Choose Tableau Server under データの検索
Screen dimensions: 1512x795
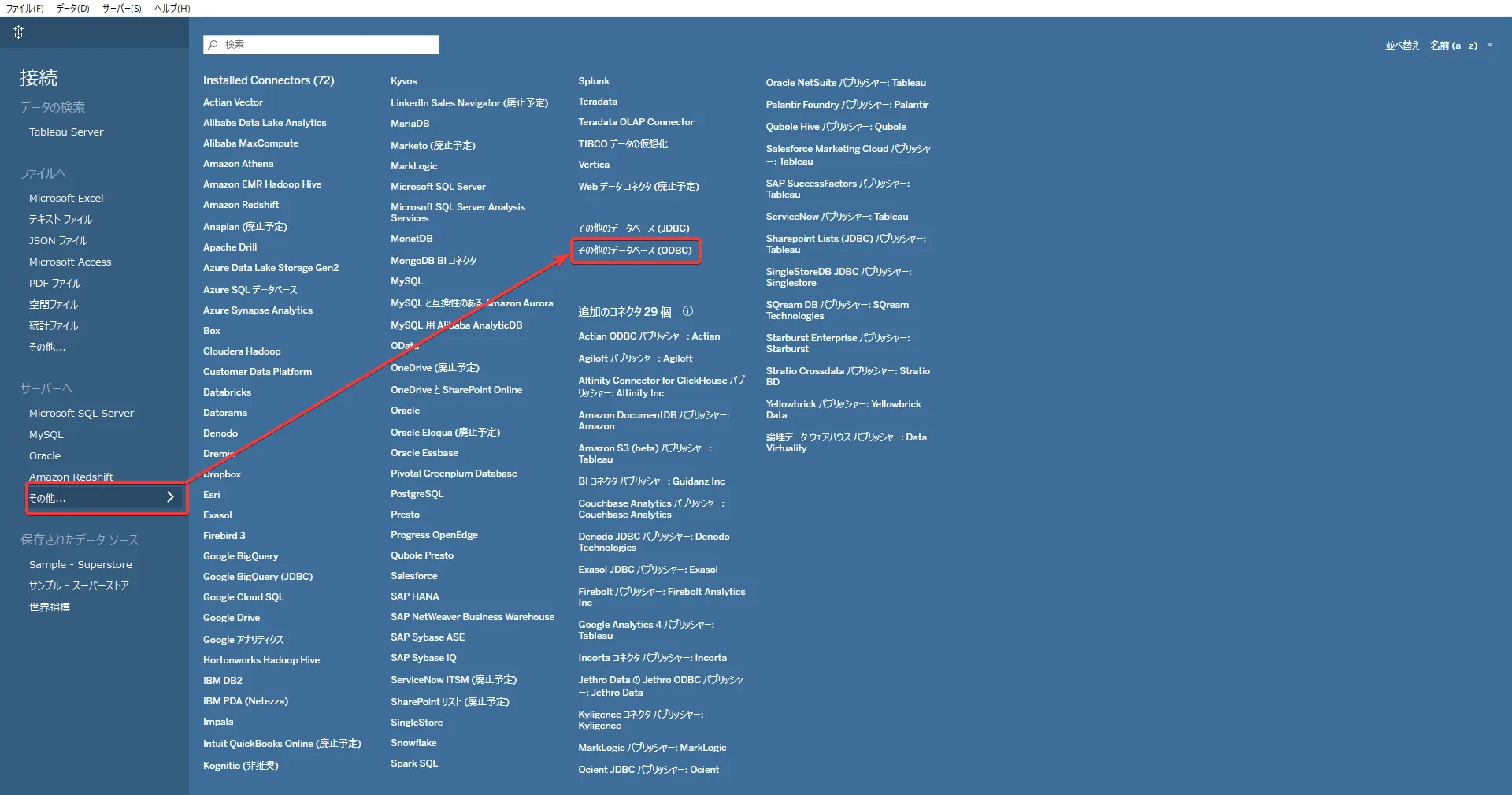click(66, 132)
